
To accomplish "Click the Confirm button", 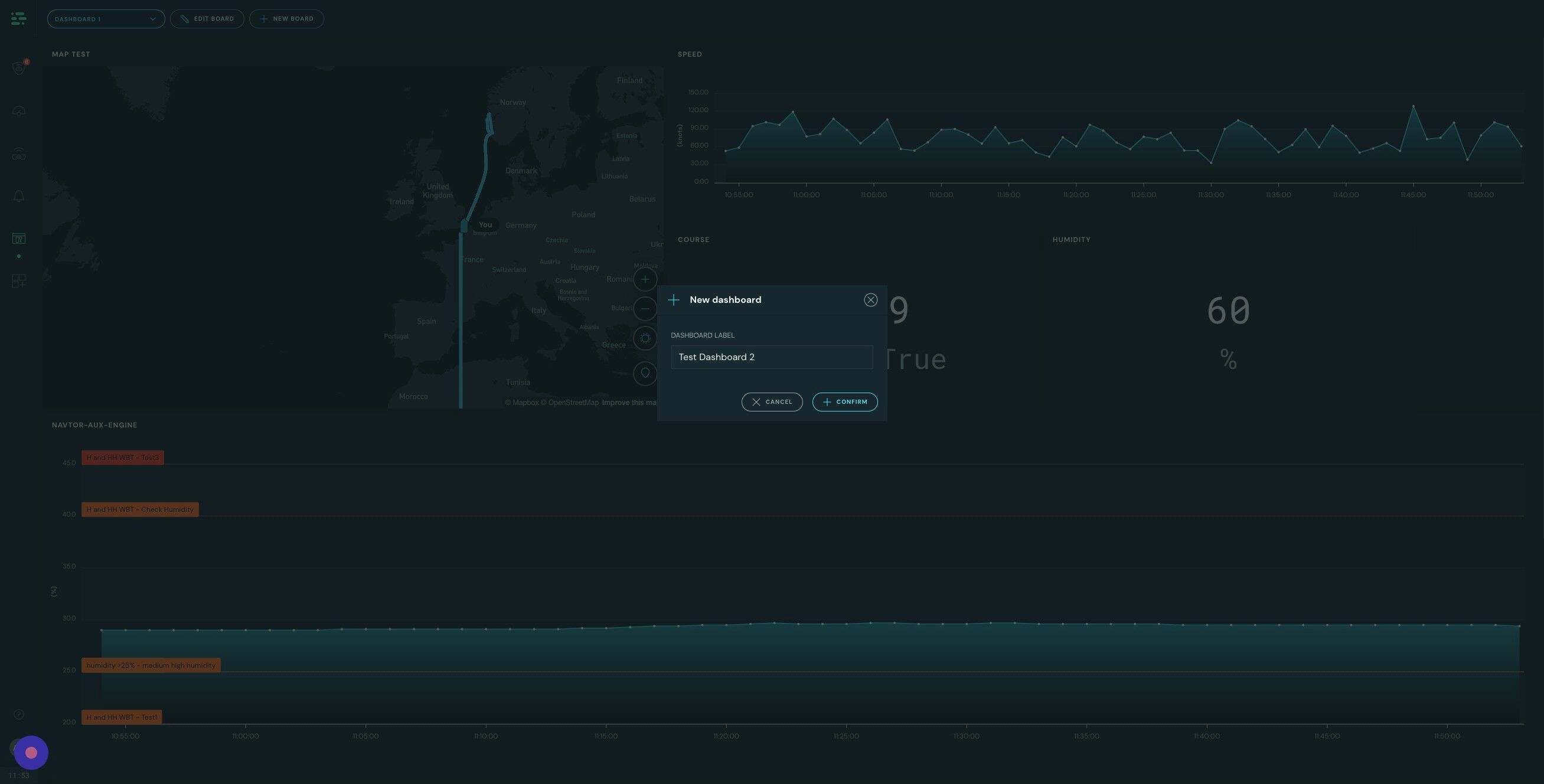I will [x=844, y=401].
